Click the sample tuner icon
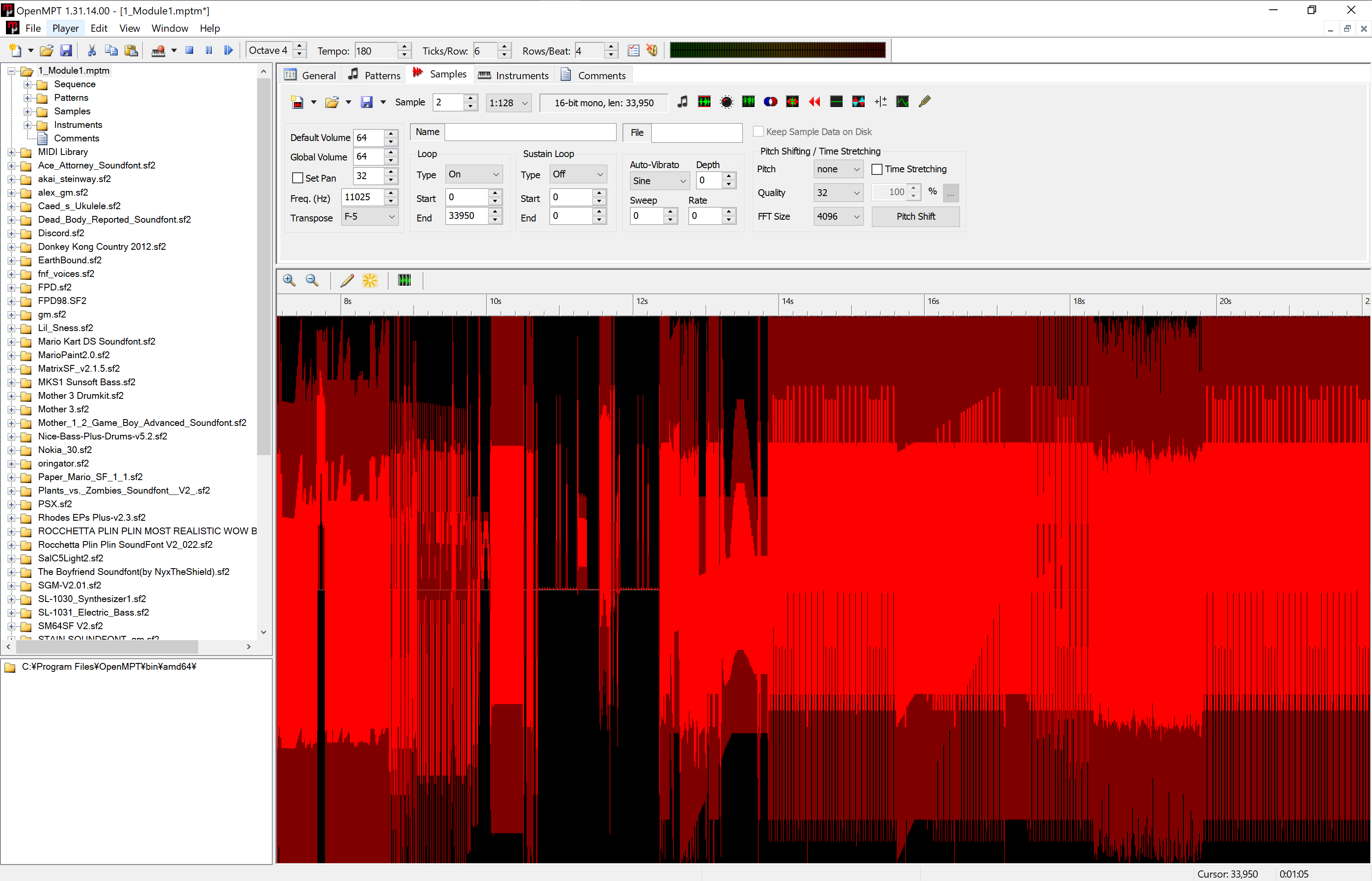Image resolution: width=1372 pixels, height=881 pixels. [924, 102]
